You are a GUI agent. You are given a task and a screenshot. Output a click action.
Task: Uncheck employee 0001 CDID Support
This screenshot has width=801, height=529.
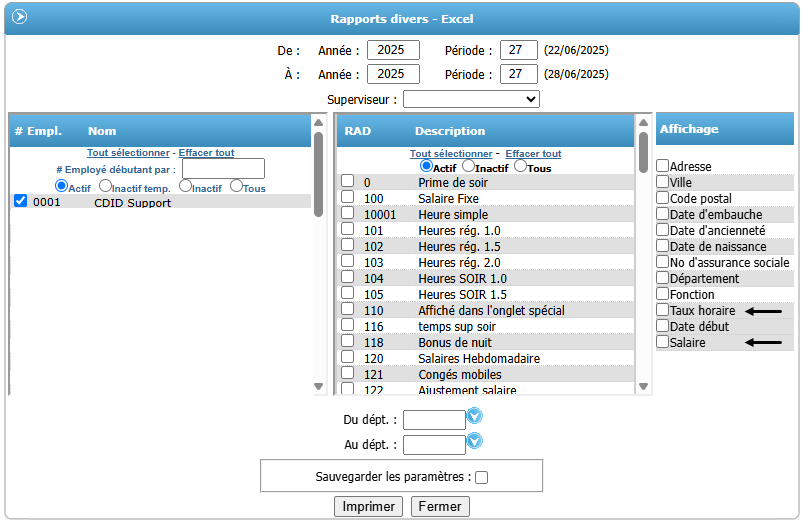tap(21, 202)
